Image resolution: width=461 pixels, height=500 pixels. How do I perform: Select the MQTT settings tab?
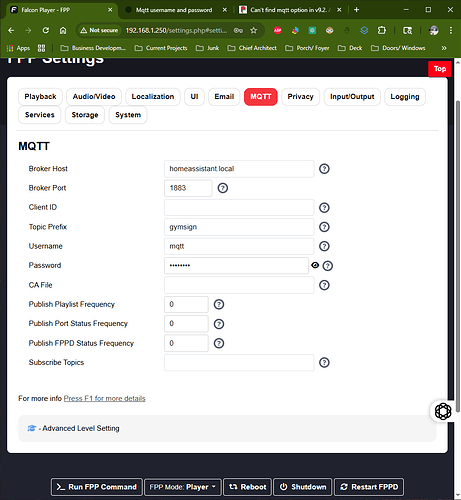click(261, 97)
